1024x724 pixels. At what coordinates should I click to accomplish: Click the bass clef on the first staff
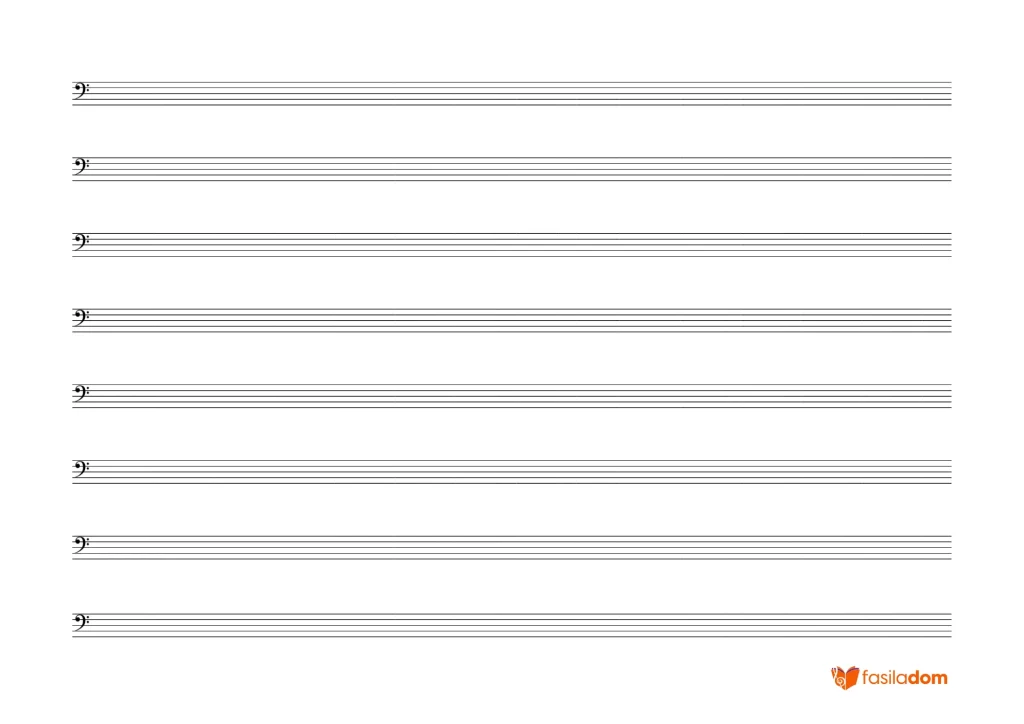pos(81,91)
